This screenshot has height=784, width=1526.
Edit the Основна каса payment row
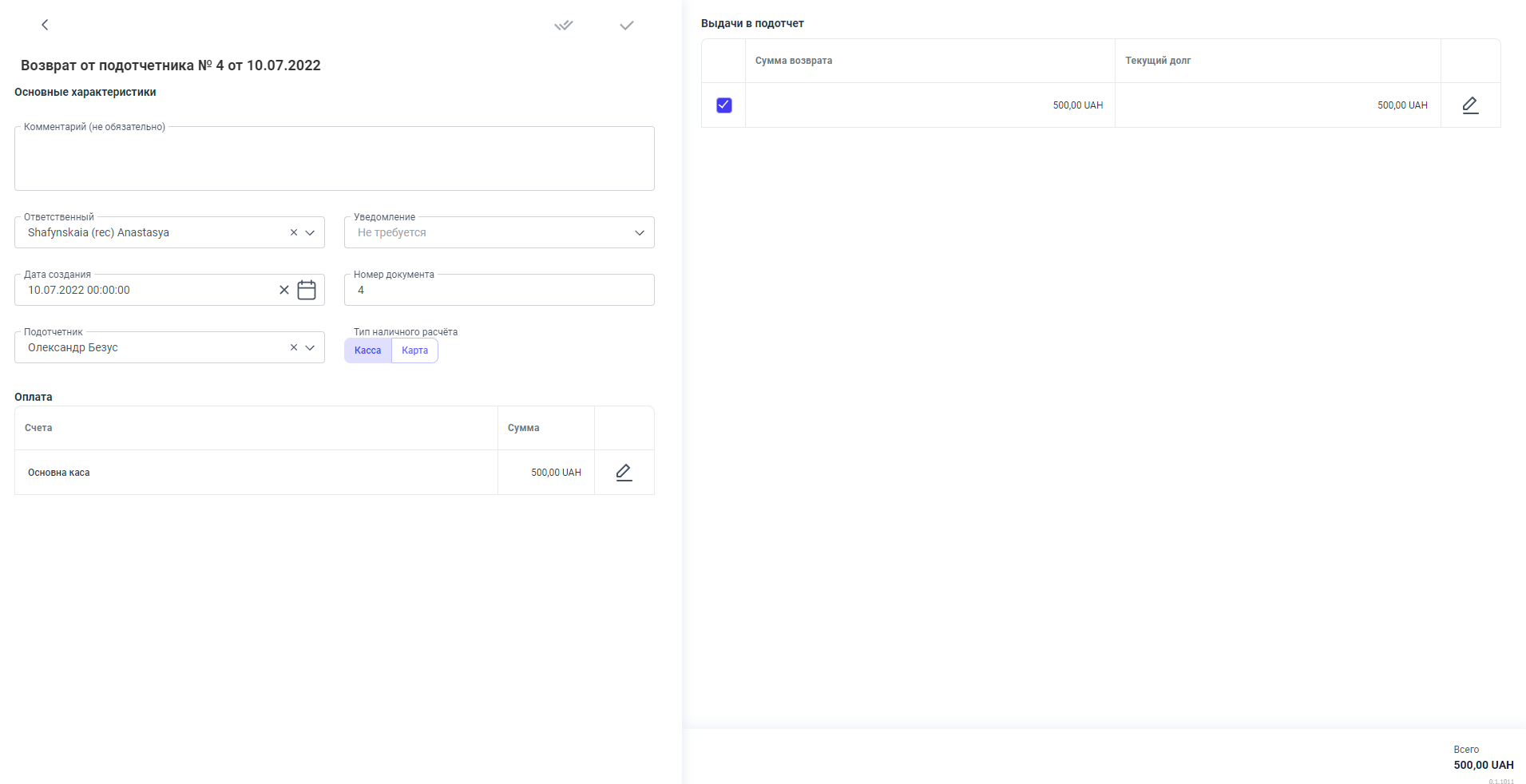(x=624, y=473)
